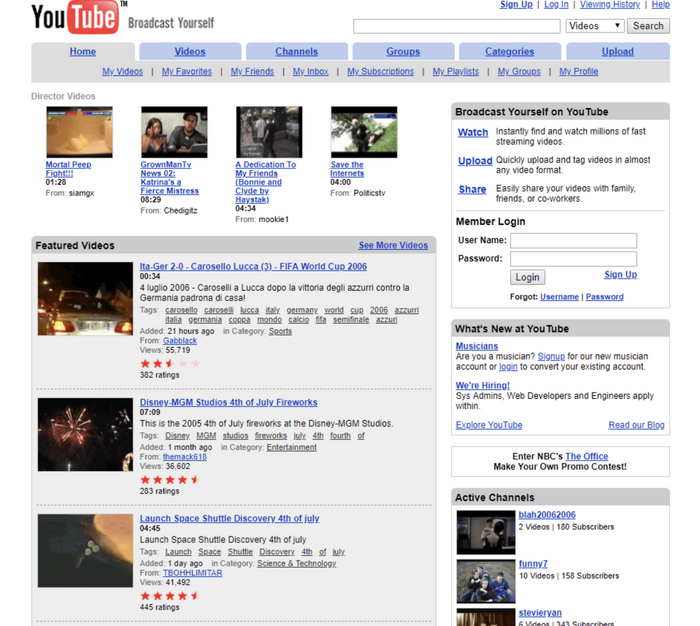The image size is (700, 626).
Task: Rate the Ita-Ger 2-0 video using stars
Action: pyautogui.click(x=170, y=364)
